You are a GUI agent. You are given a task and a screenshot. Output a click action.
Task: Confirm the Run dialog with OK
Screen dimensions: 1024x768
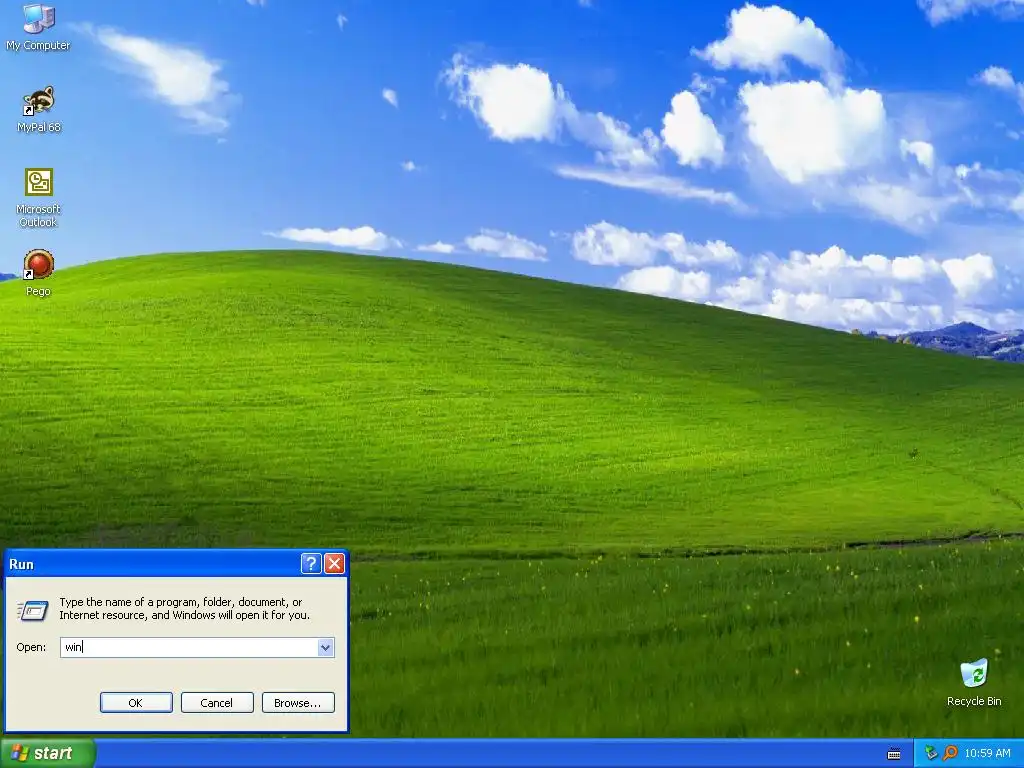pyautogui.click(x=136, y=703)
